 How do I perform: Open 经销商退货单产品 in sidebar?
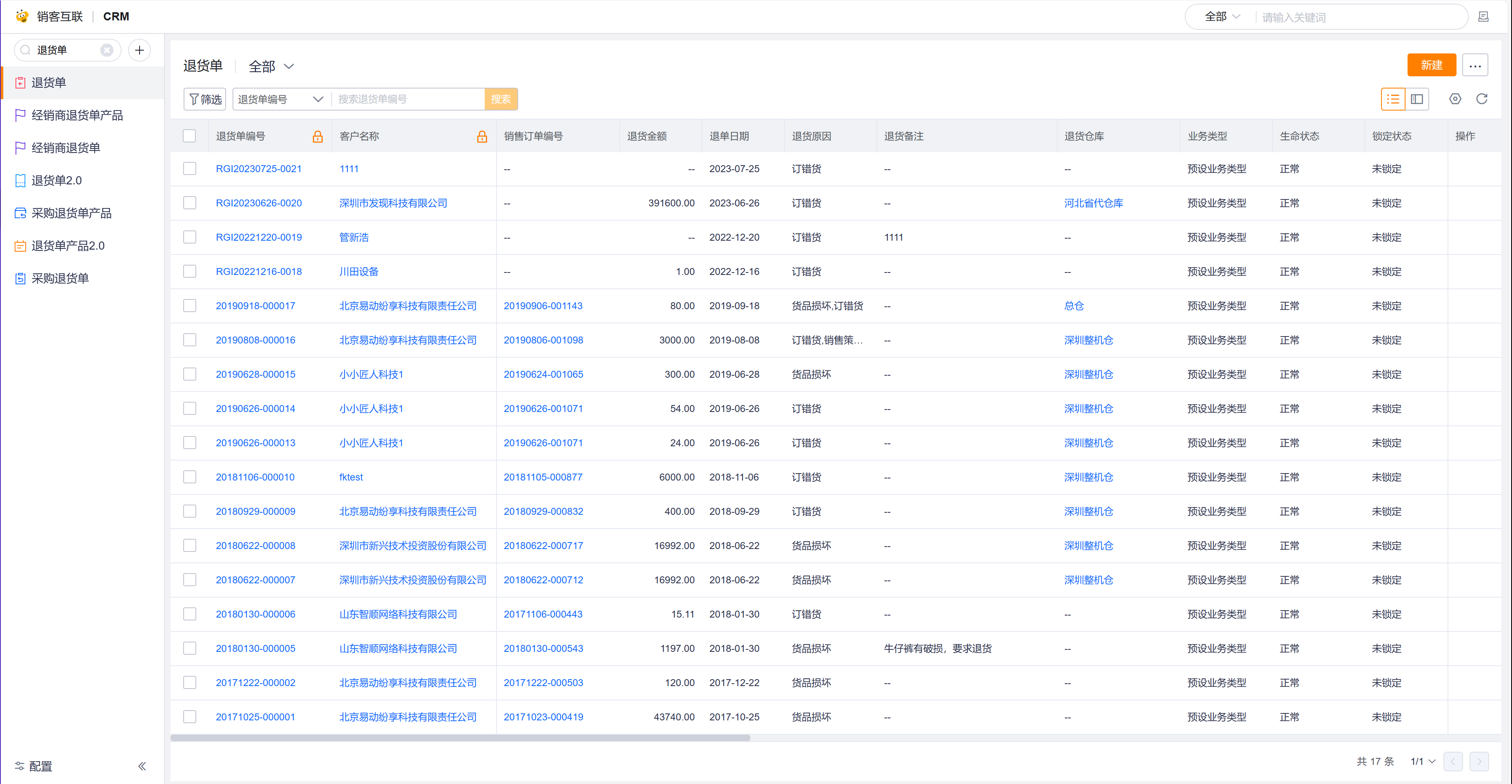77,115
